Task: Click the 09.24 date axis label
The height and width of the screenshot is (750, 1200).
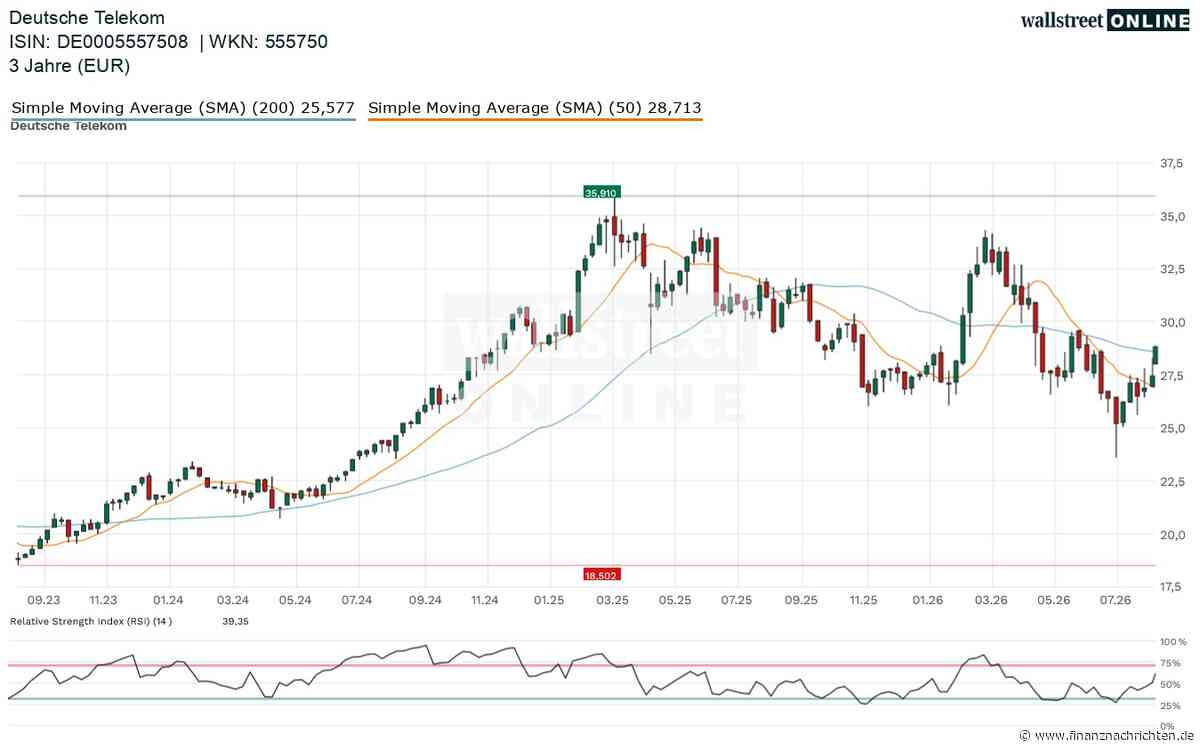Action: 425,599
